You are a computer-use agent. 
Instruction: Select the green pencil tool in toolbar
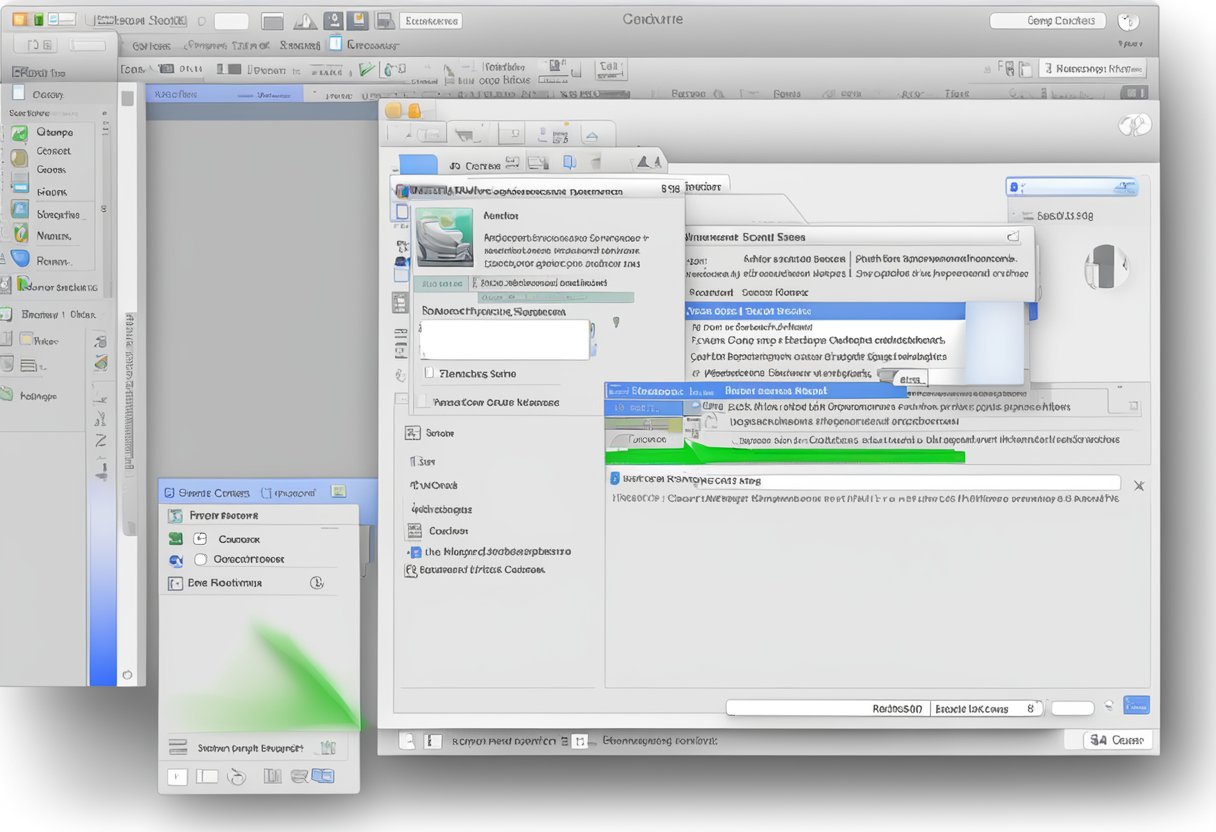(x=367, y=69)
